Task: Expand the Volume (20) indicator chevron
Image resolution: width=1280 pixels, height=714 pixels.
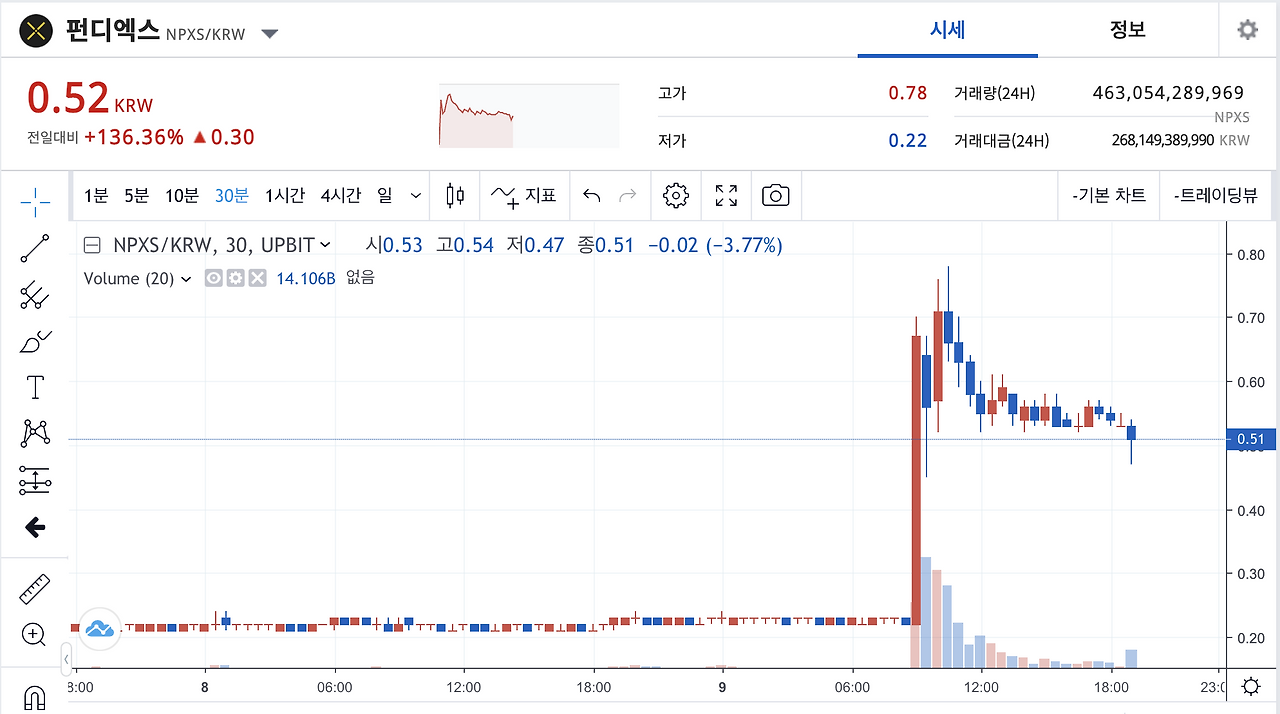Action: (185, 279)
